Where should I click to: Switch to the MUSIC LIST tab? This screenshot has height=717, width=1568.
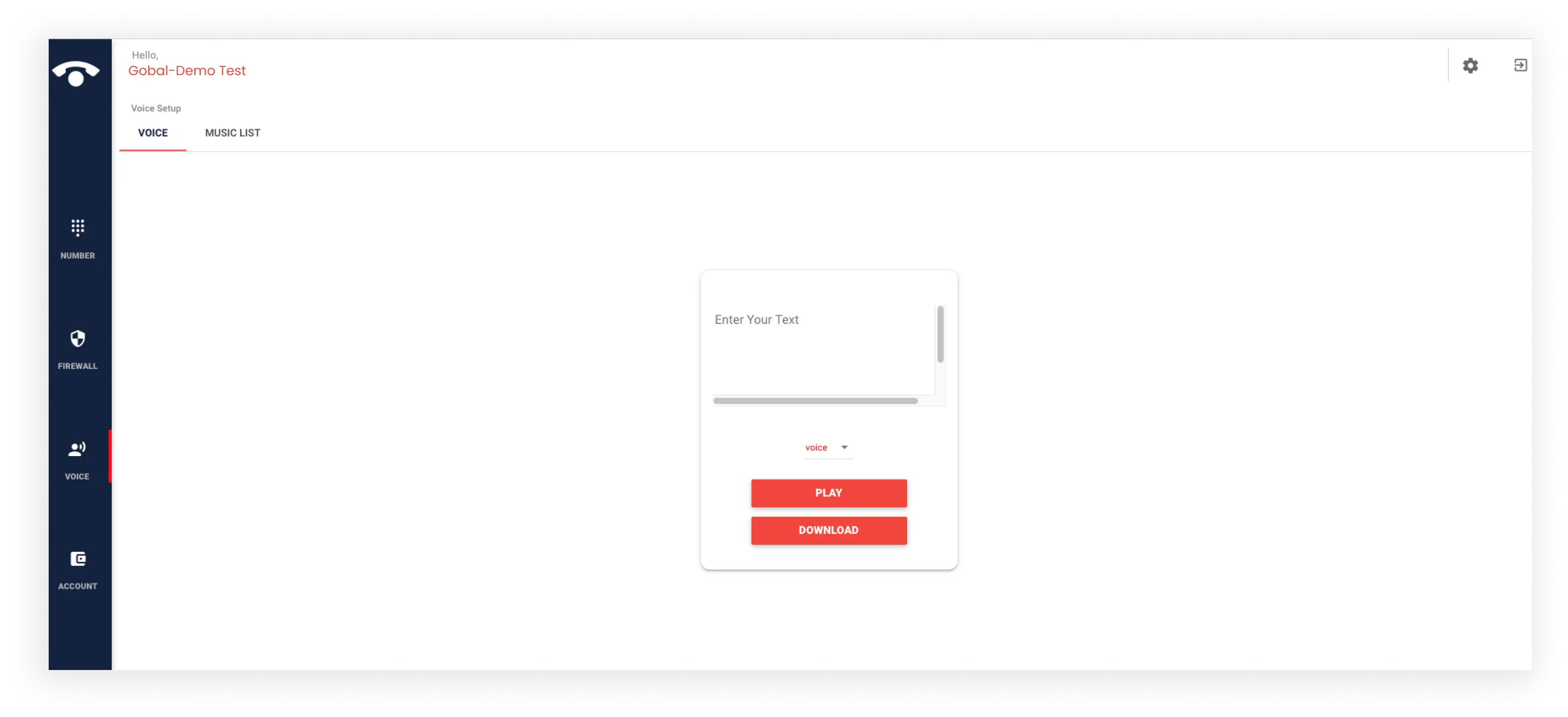232,132
